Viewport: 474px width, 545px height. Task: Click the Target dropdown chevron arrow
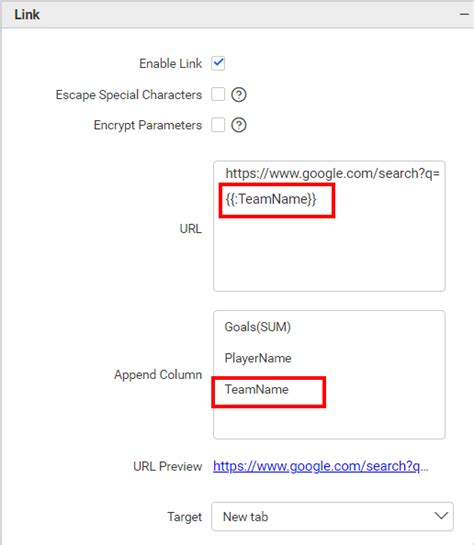(441, 516)
